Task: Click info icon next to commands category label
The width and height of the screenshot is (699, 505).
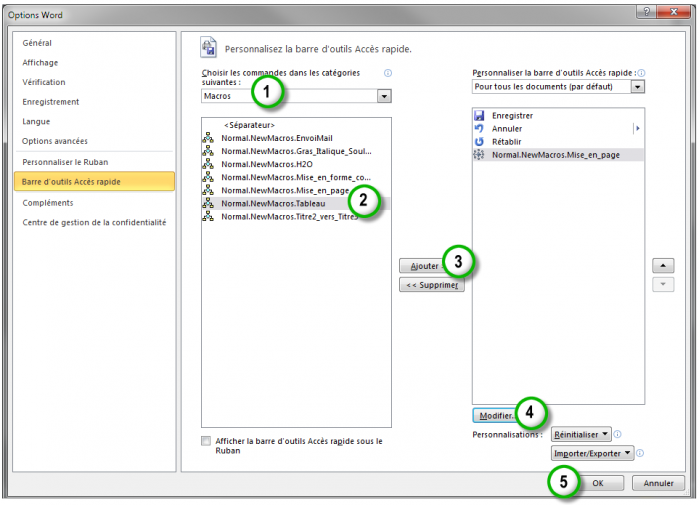Action: tap(388, 73)
